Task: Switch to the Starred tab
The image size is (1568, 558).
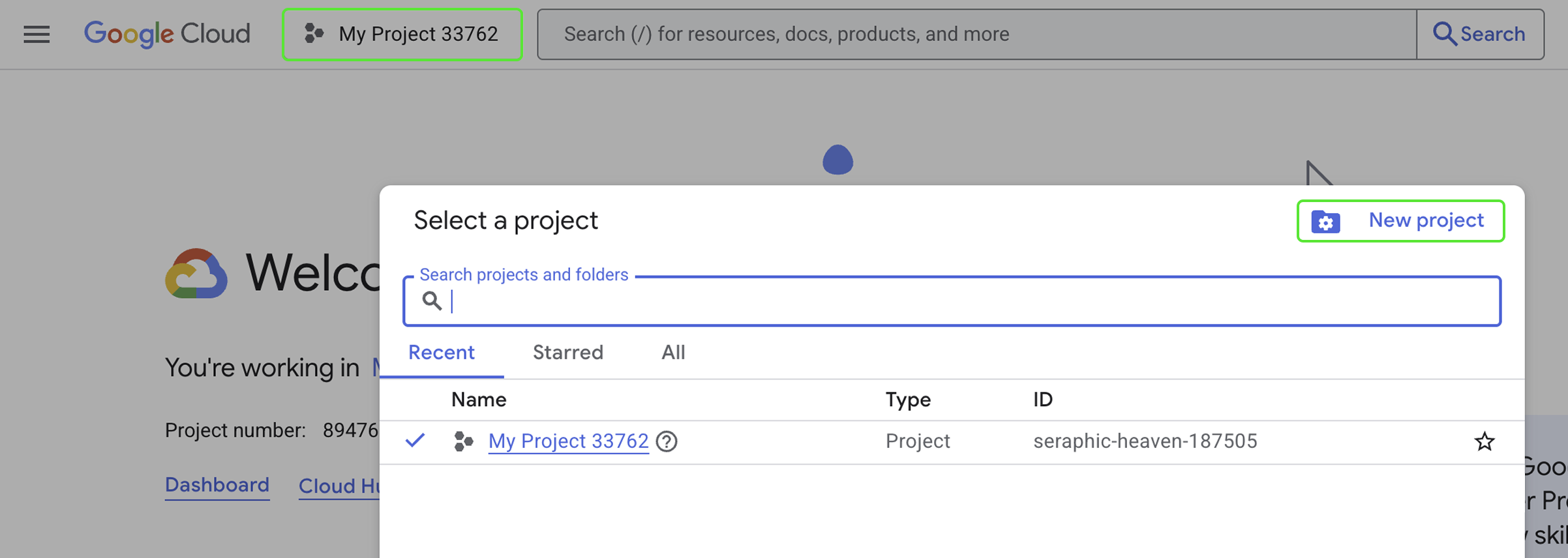Action: click(x=568, y=353)
